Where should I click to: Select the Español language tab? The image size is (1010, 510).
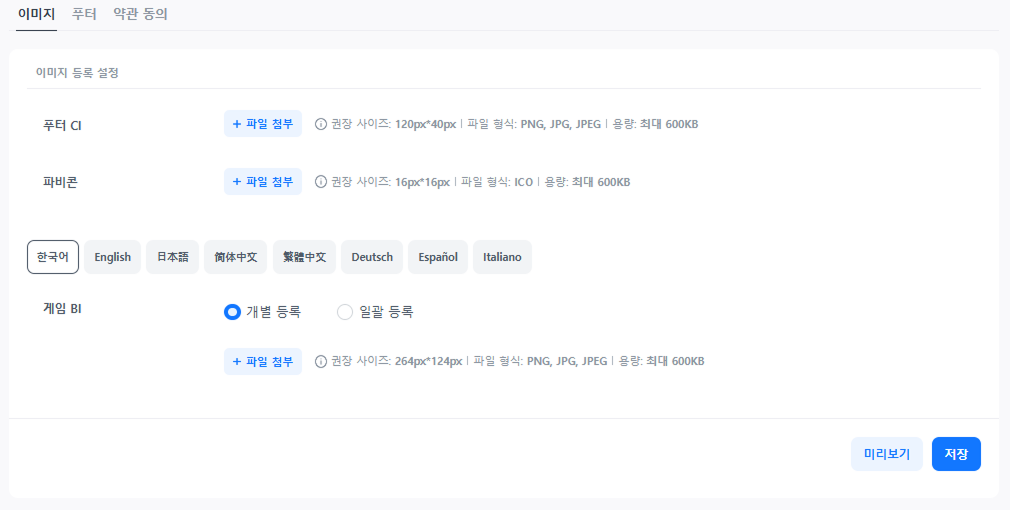pyautogui.click(x=438, y=257)
